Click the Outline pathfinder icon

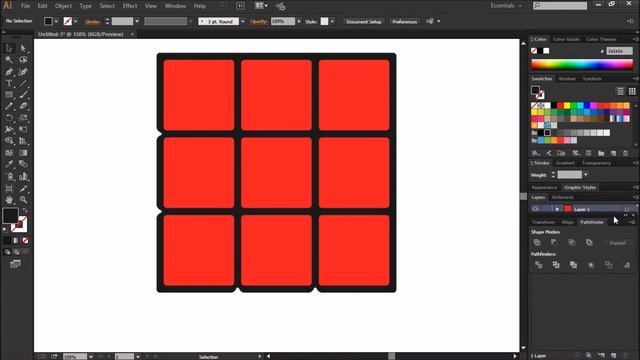click(x=609, y=265)
